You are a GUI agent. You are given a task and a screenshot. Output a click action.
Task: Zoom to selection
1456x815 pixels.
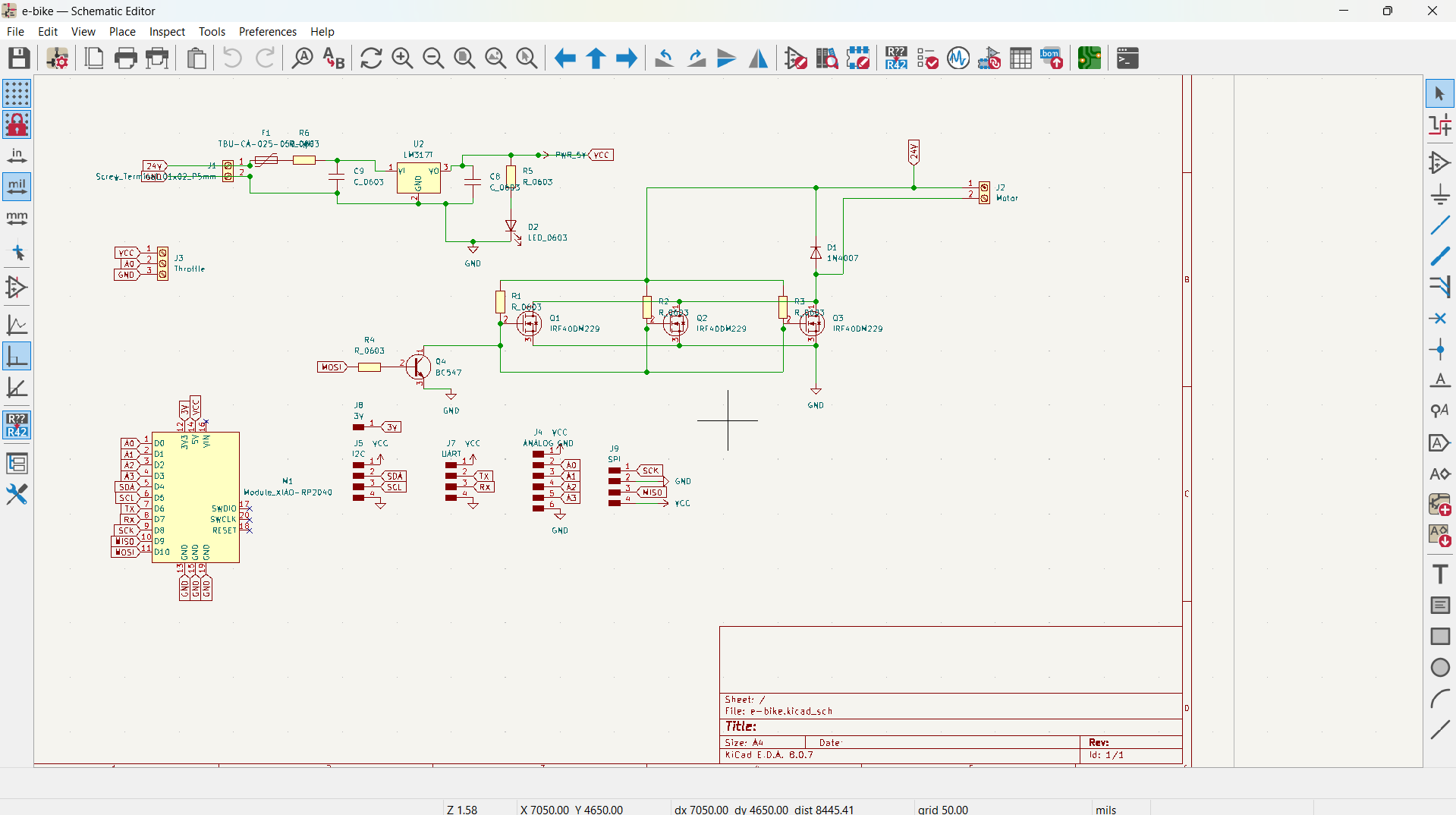527,58
